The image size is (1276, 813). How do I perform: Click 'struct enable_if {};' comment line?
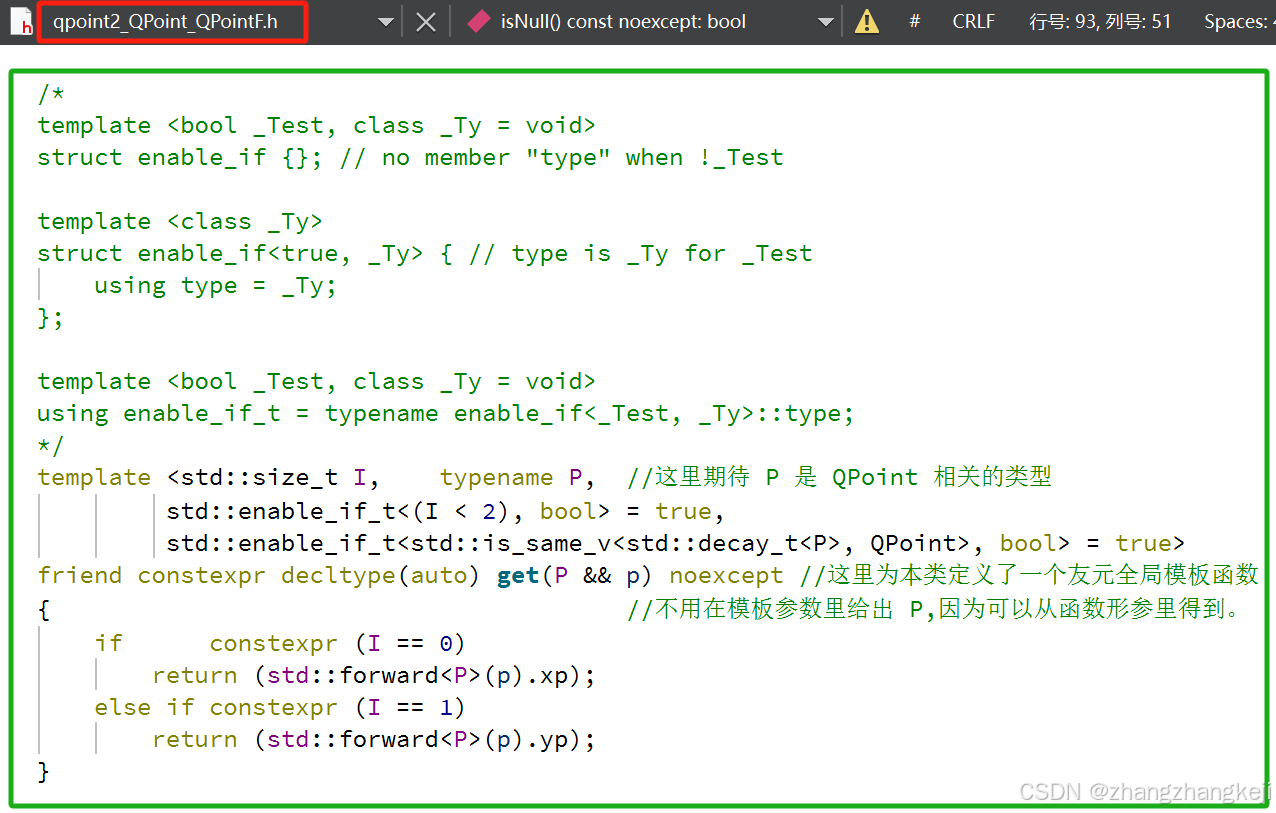pyautogui.click(x=410, y=158)
